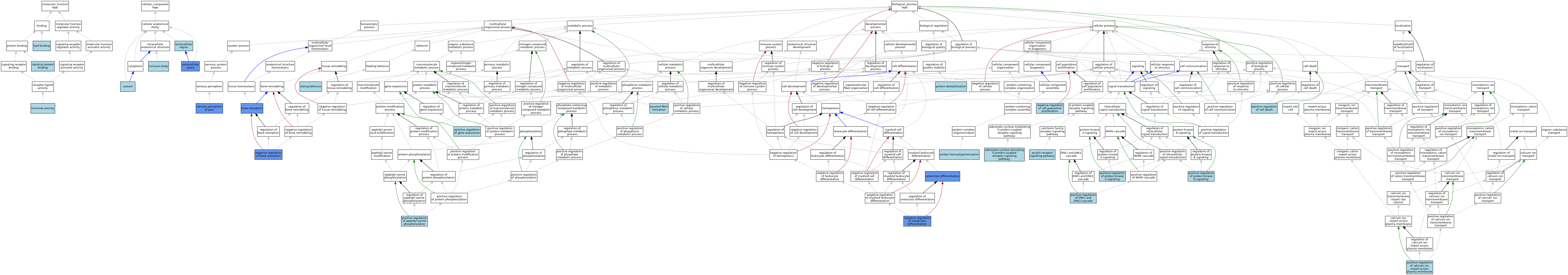1568x275 pixels.
Task: Click the 'cytoplasm' node
Action: click(135, 66)
